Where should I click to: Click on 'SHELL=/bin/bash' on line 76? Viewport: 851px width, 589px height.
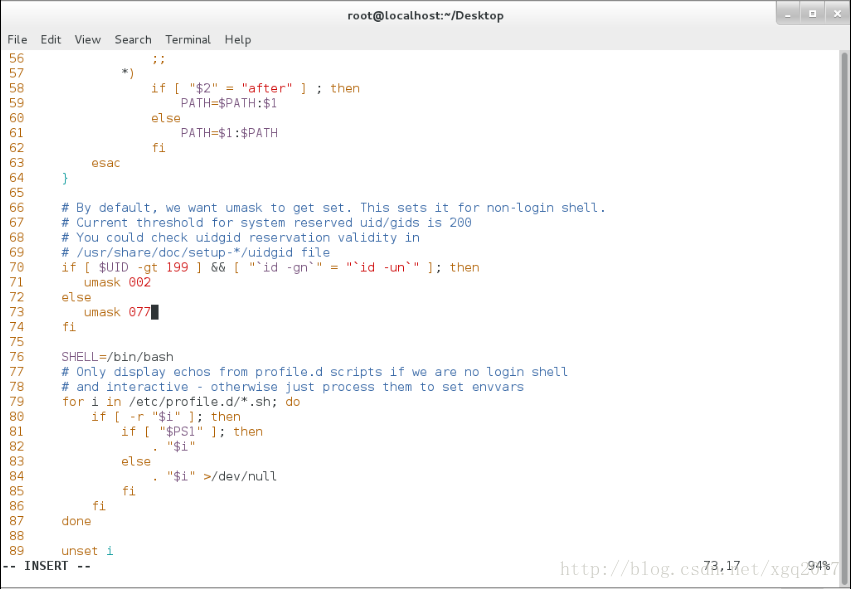[117, 357]
